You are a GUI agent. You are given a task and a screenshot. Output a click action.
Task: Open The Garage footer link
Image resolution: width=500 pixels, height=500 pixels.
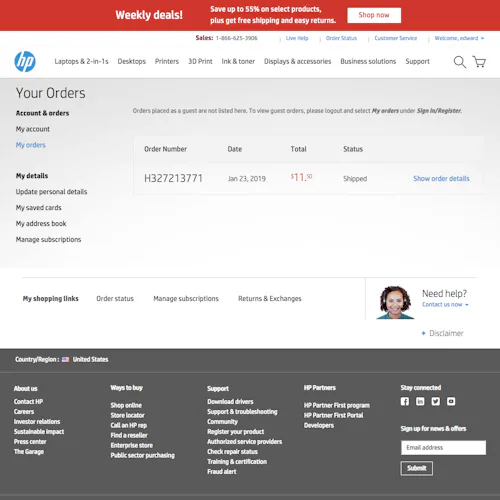click(29, 452)
